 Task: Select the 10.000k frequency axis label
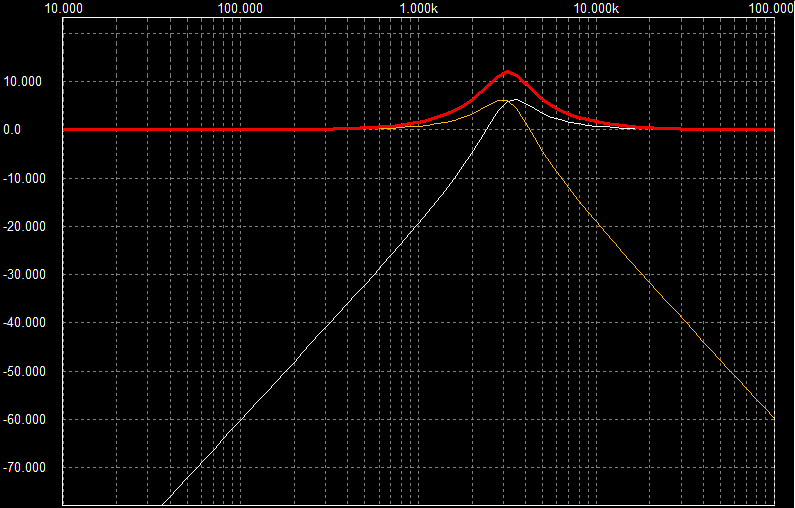tap(596, 8)
